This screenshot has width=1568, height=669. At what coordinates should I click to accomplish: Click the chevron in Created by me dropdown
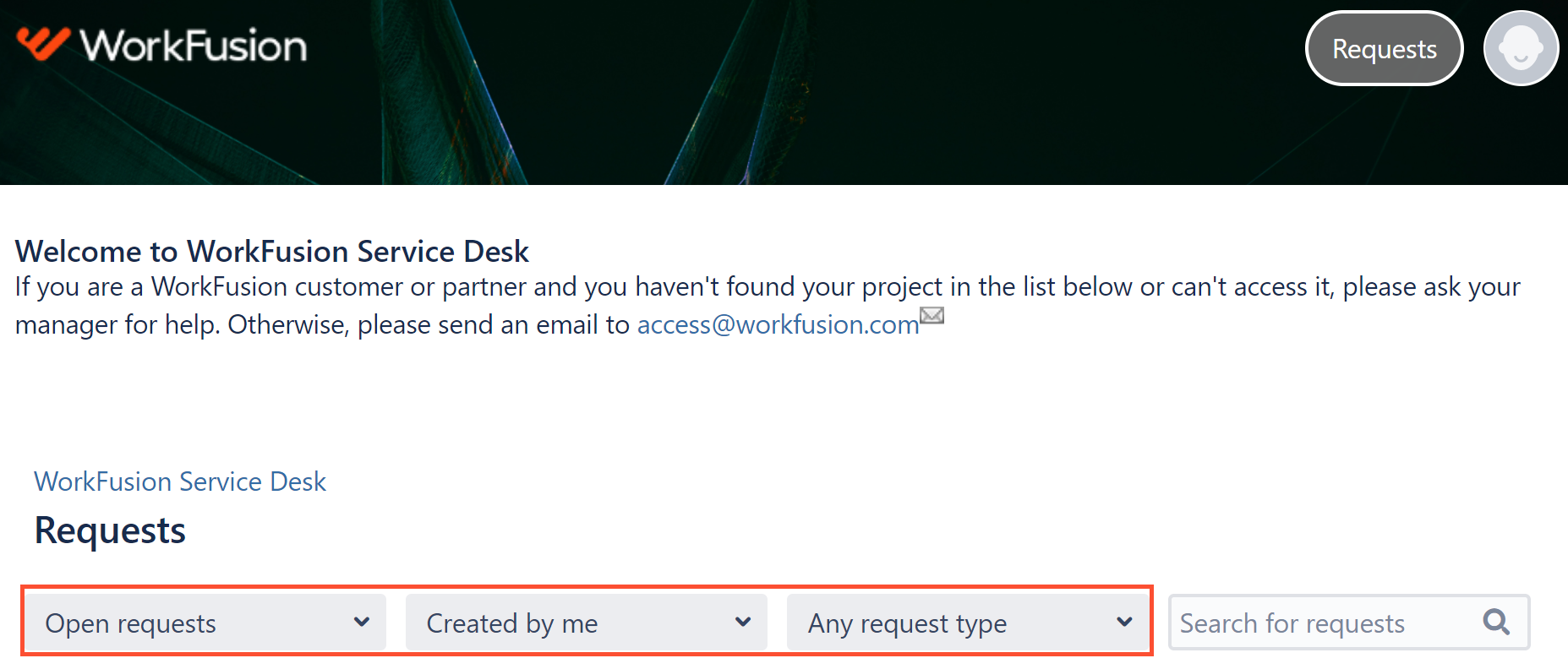tap(743, 623)
